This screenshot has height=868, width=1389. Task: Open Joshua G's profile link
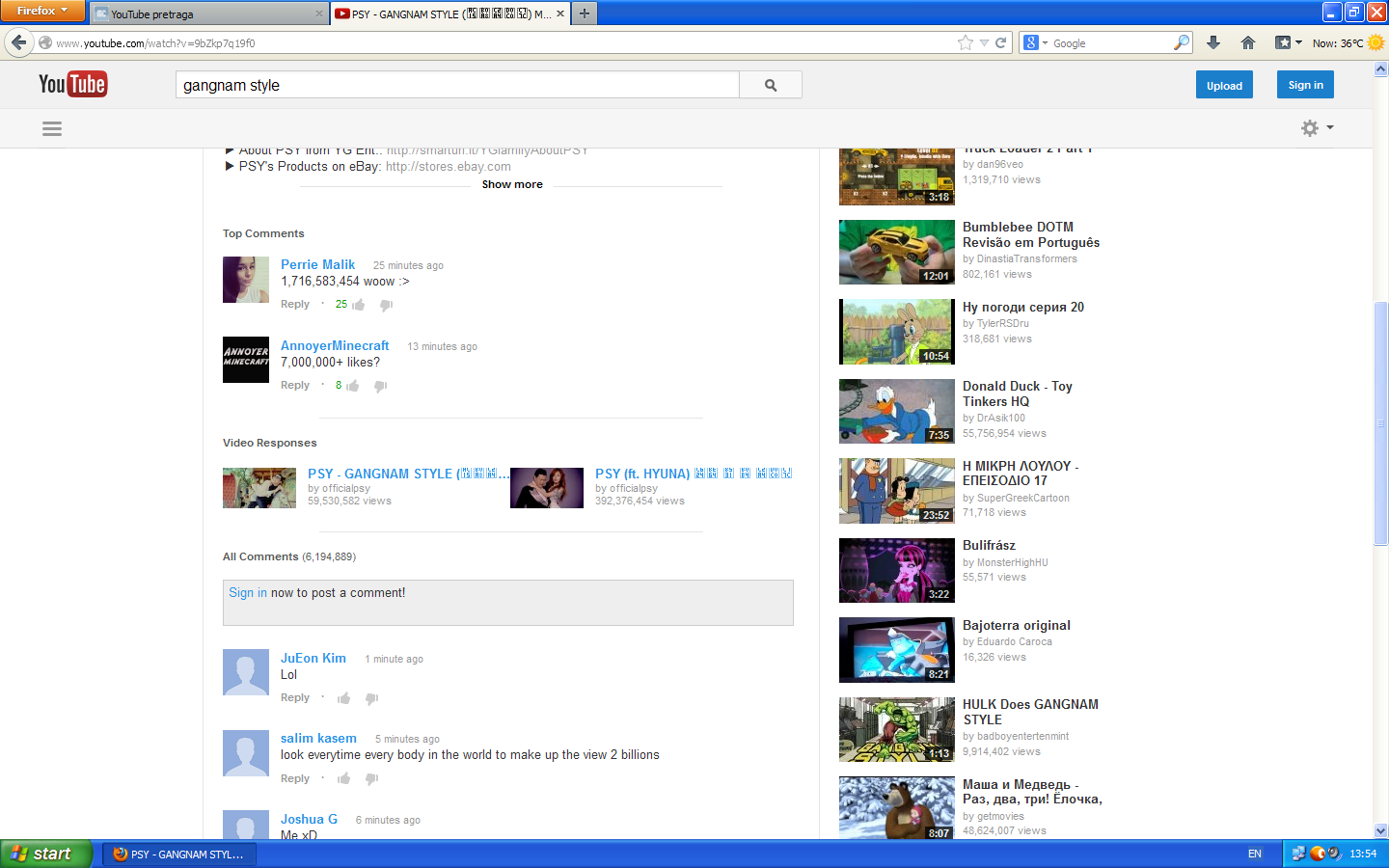tap(309, 819)
